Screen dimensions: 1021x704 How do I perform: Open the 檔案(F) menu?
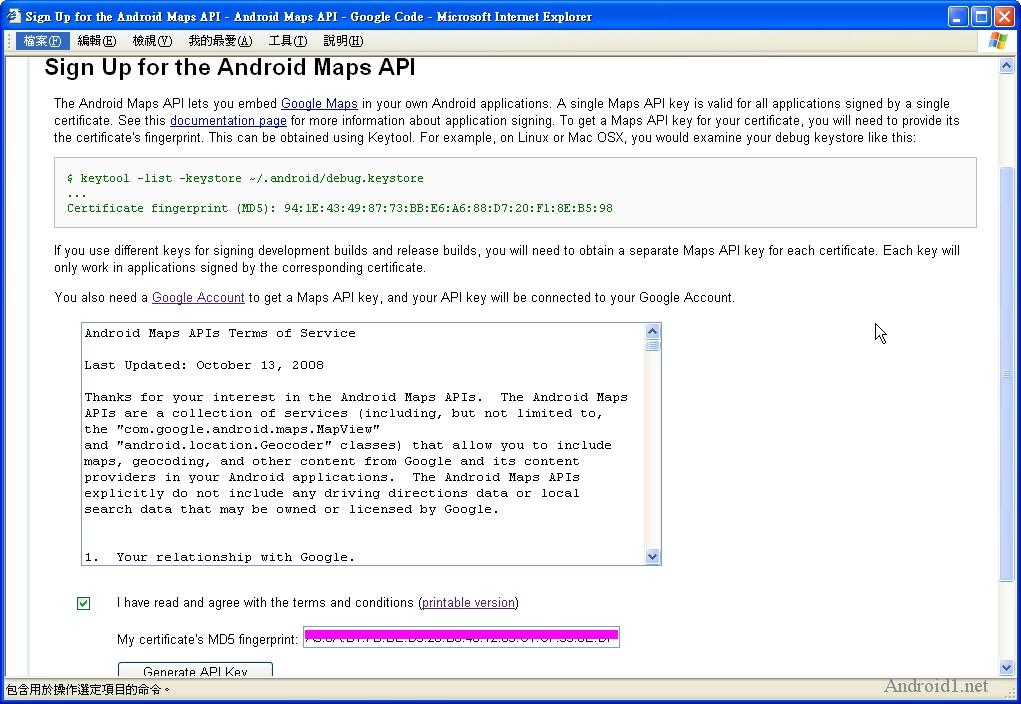point(42,41)
